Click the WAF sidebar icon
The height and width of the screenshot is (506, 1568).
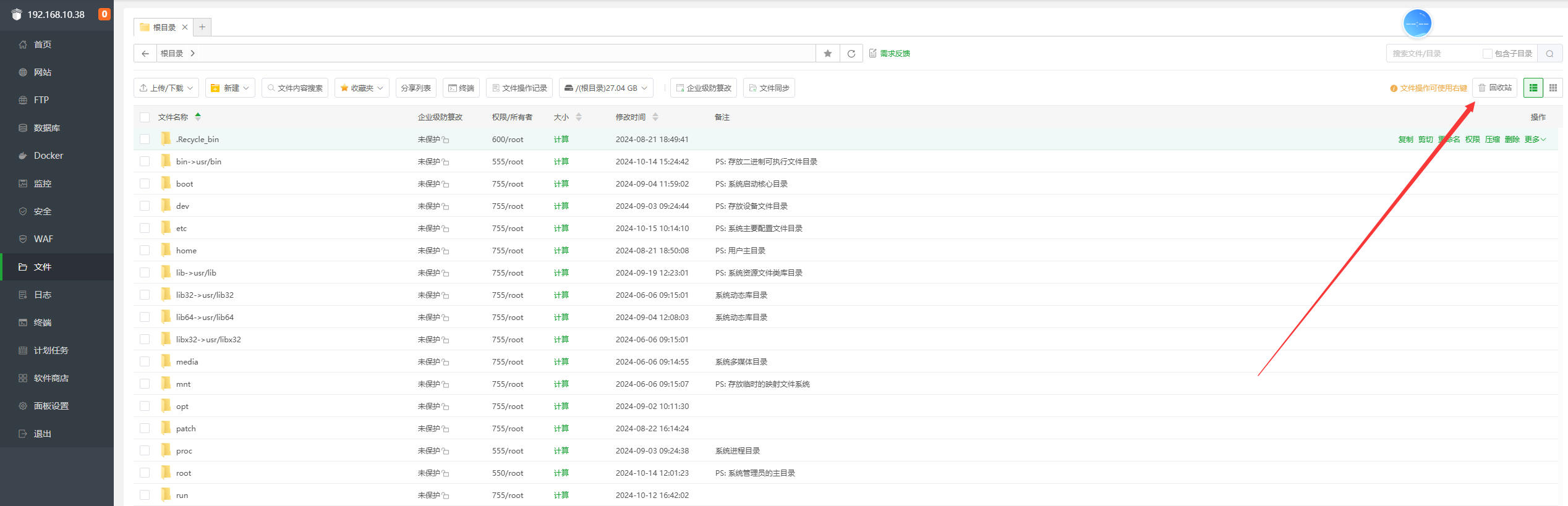(x=23, y=239)
